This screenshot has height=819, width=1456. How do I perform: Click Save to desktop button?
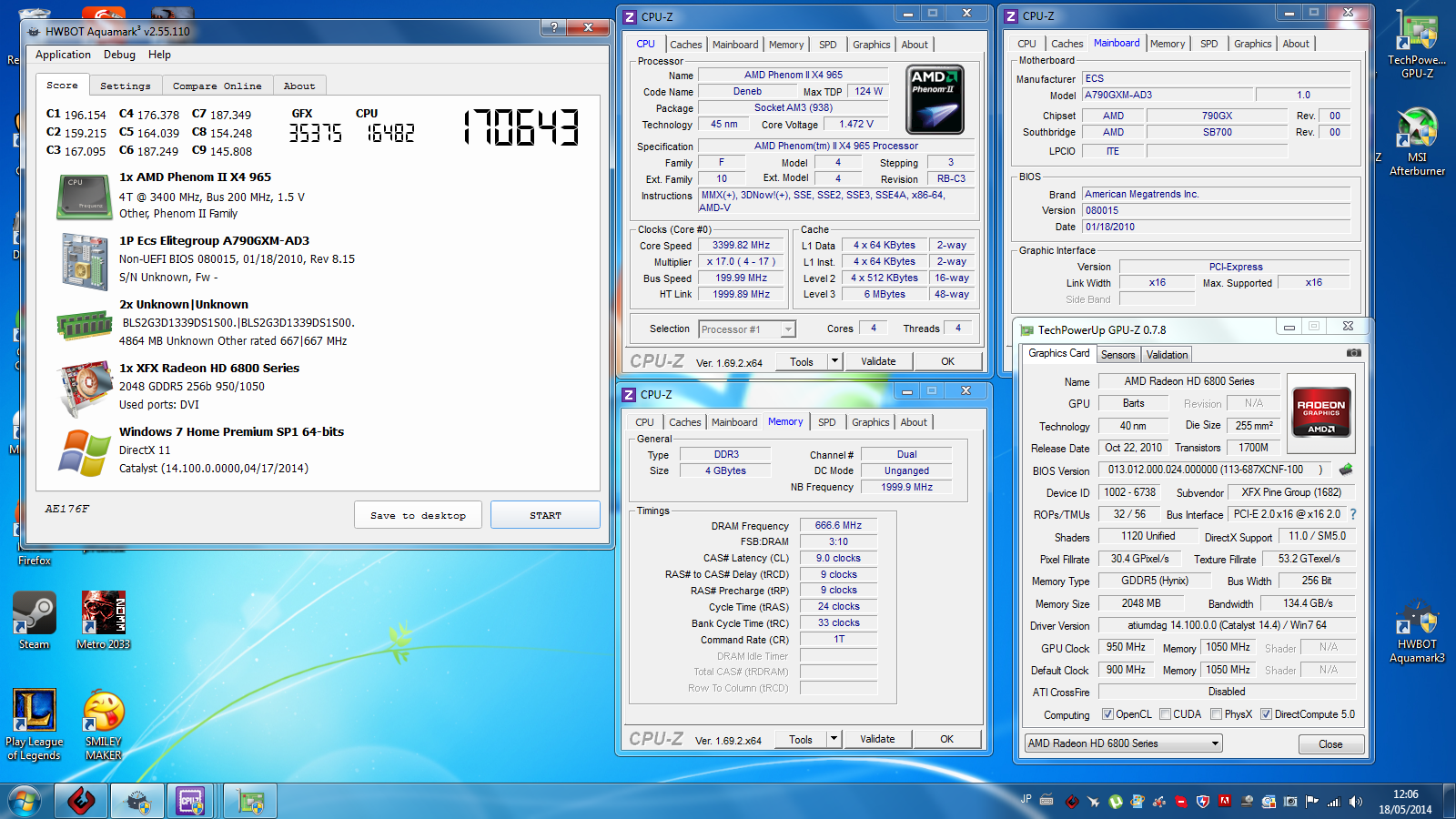(x=418, y=515)
